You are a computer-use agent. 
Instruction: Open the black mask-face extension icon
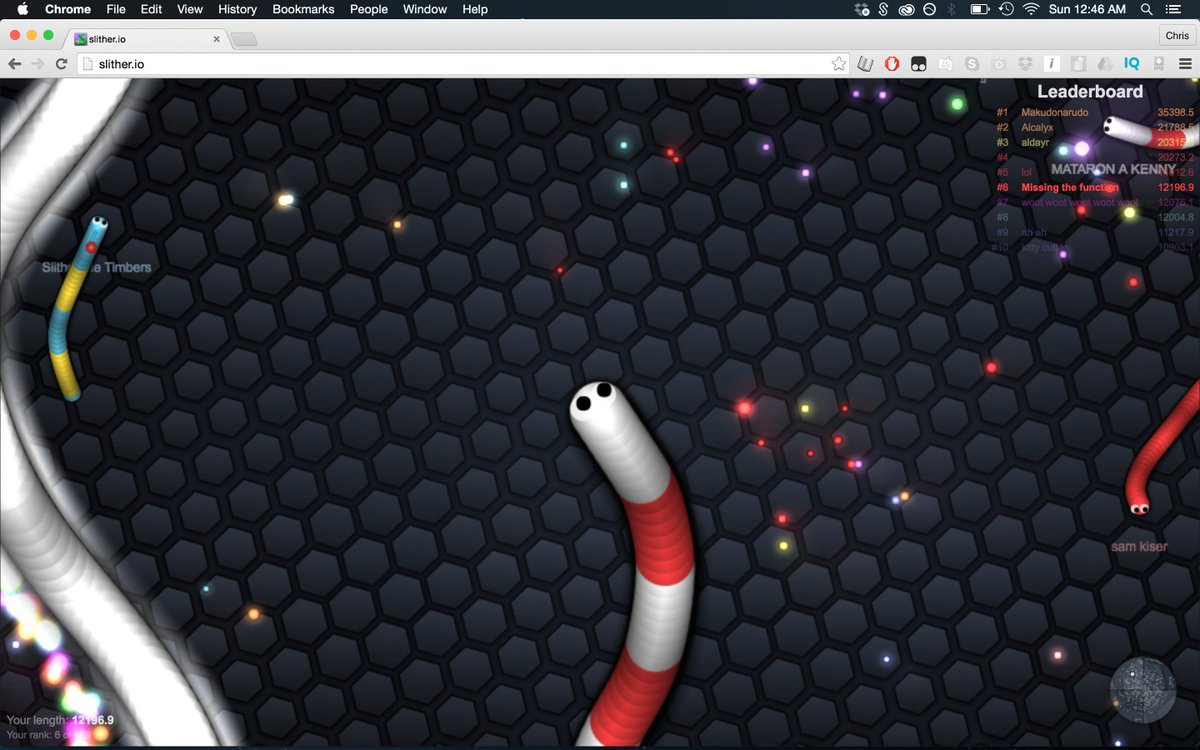point(918,63)
